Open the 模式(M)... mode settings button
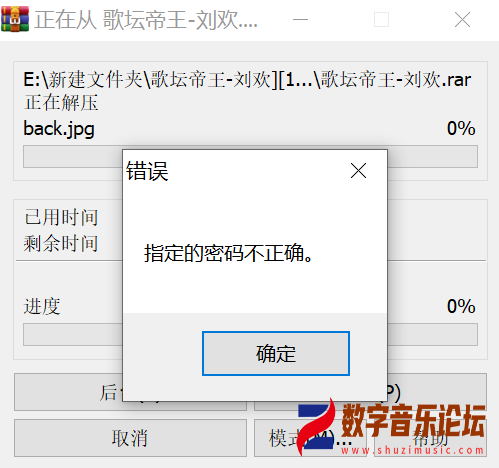This screenshot has height=468, width=499. (310, 438)
